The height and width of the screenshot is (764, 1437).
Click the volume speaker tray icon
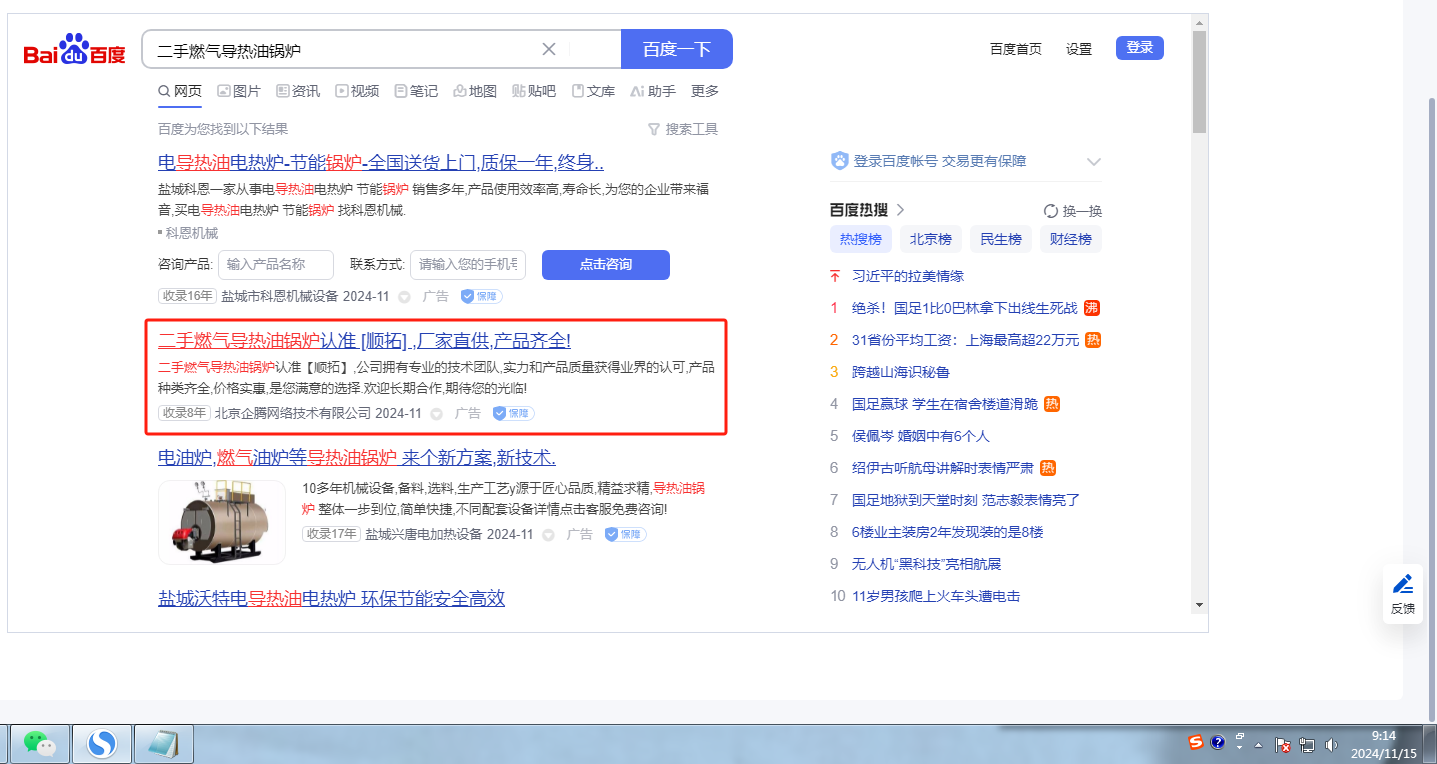(x=1331, y=744)
